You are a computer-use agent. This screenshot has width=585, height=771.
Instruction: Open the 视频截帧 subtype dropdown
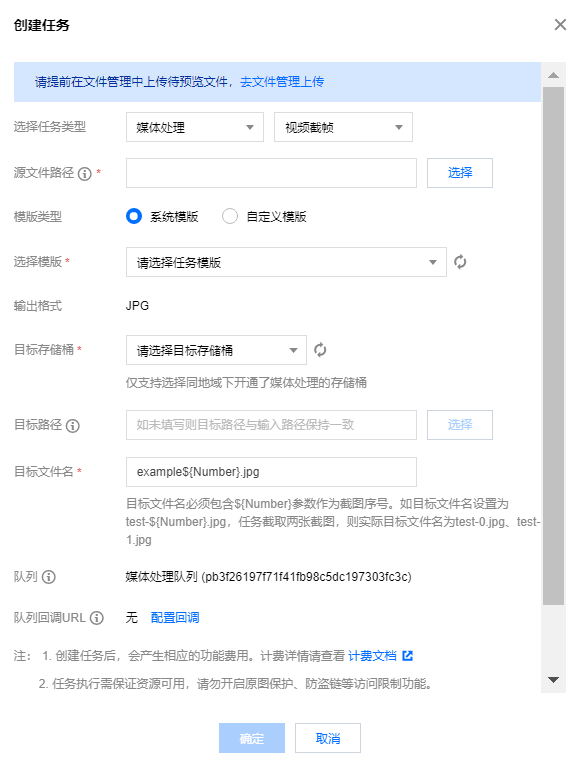point(343,127)
